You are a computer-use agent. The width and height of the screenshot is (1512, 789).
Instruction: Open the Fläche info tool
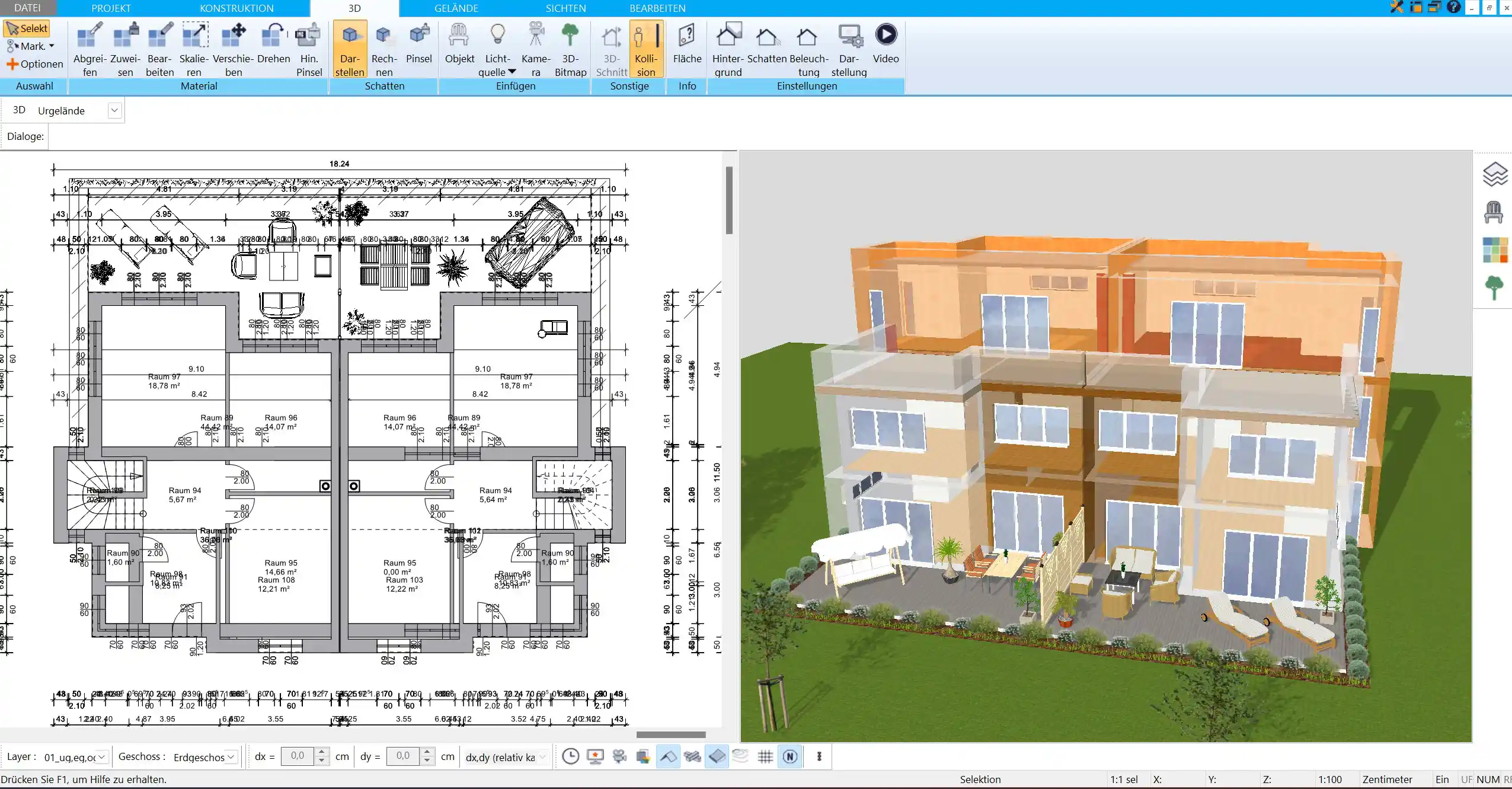click(687, 43)
